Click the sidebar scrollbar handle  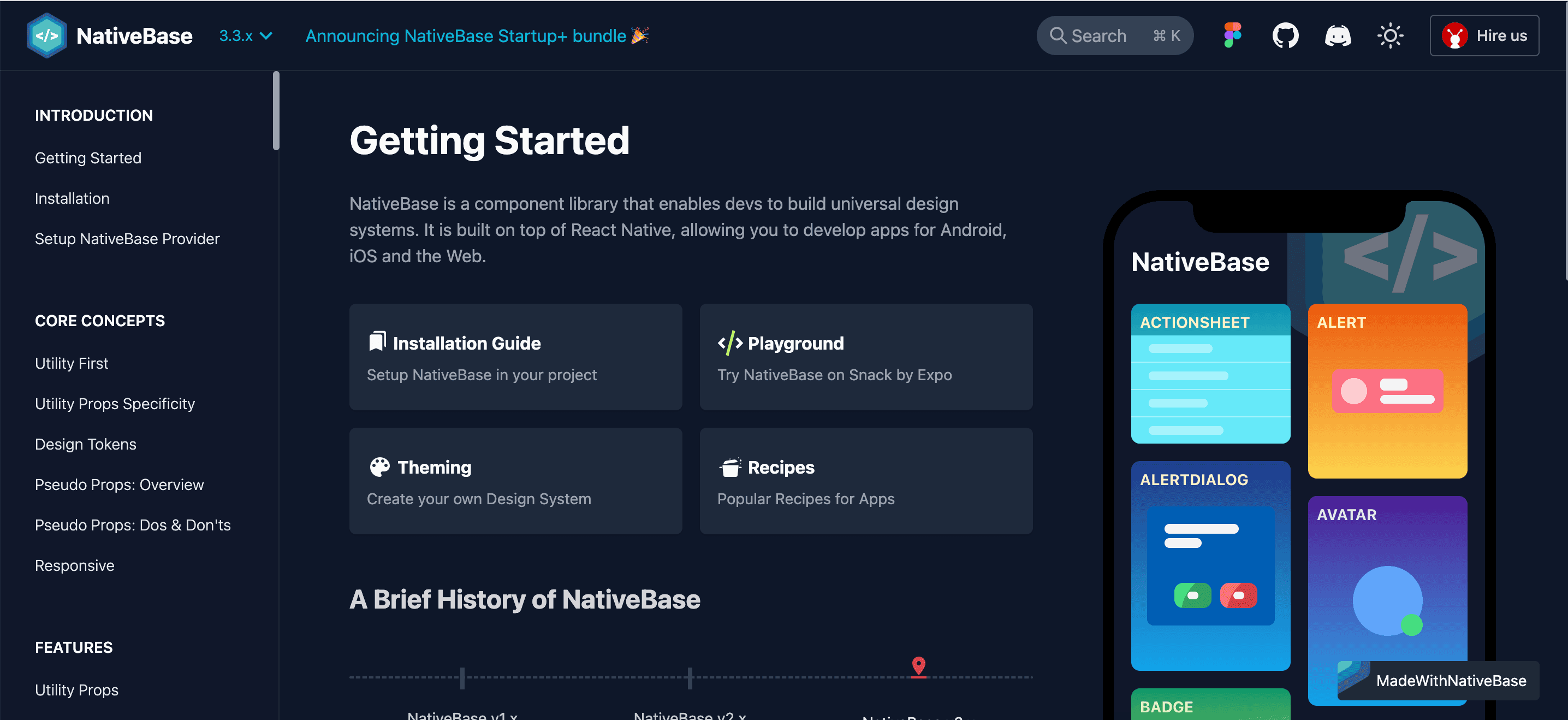pyautogui.click(x=276, y=110)
